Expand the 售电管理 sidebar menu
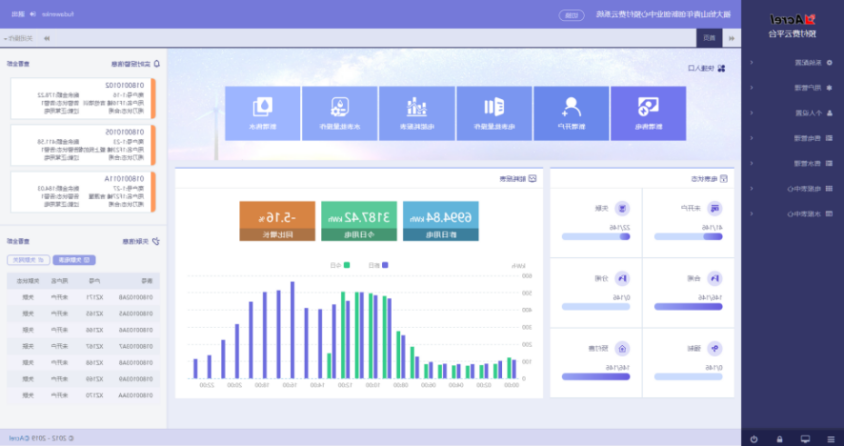The width and height of the screenshot is (845, 446). (x=792, y=138)
